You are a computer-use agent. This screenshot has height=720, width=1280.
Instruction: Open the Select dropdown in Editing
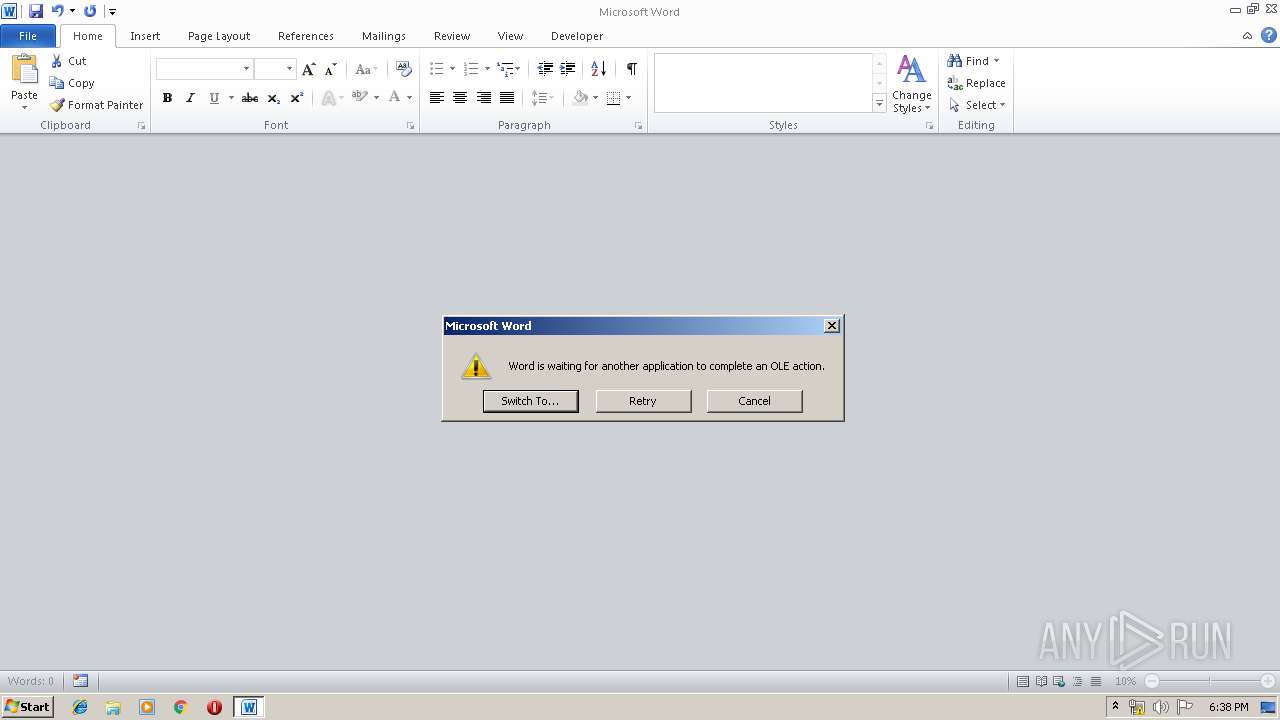(x=976, y=105)
